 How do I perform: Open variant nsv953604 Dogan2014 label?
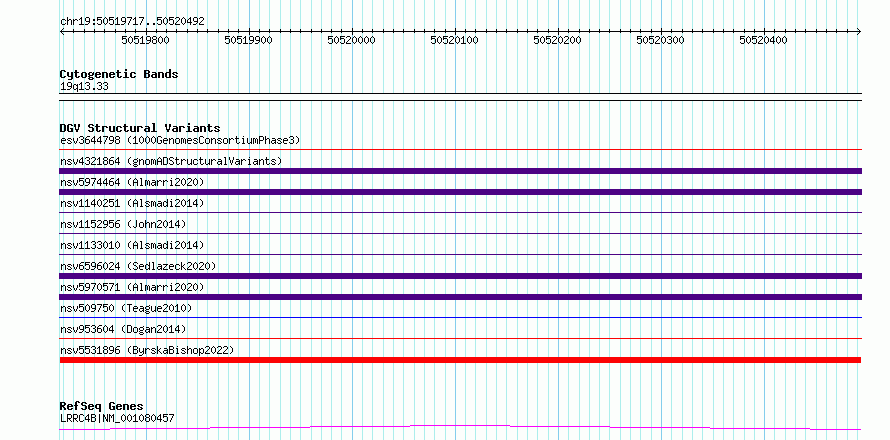pyautogui.click(x=123, y=329)
